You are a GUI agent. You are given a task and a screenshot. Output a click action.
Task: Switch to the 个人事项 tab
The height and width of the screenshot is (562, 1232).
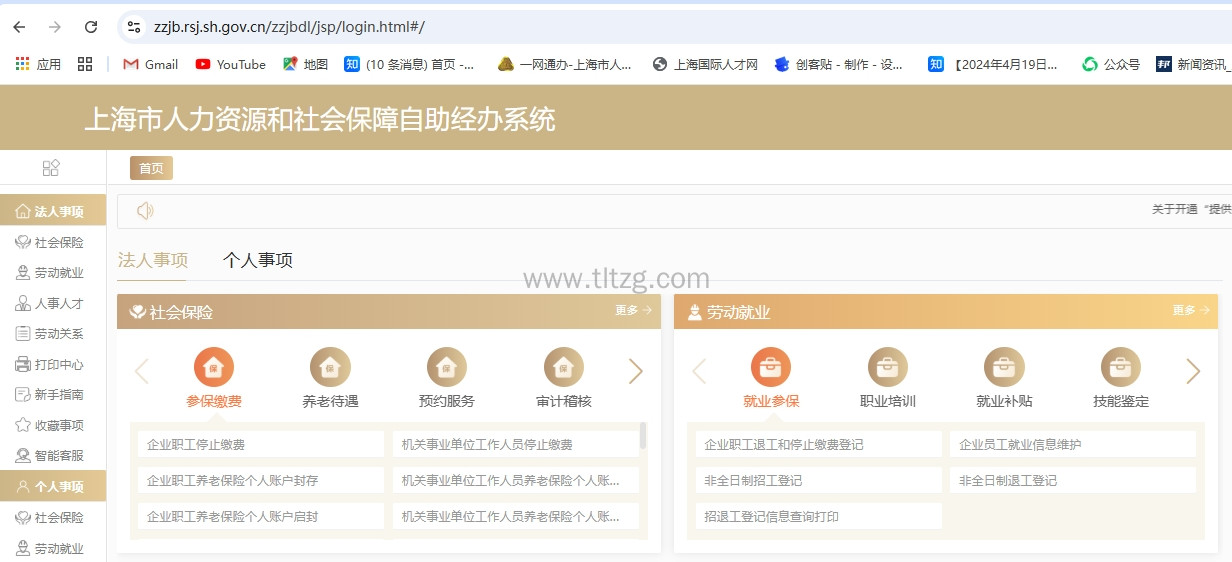tap(258, 261)
